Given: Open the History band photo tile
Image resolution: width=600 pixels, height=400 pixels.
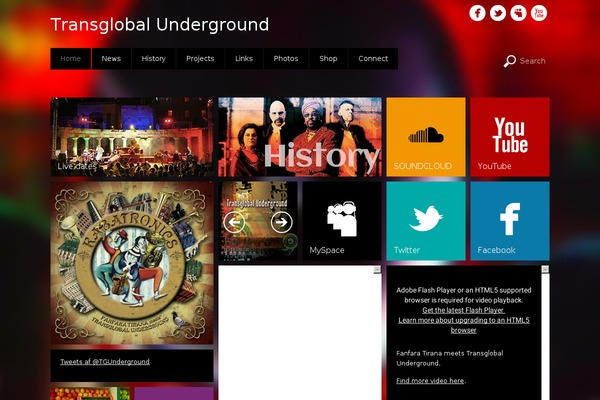Looking at the screenshot, I should click(x=300, y=137).
